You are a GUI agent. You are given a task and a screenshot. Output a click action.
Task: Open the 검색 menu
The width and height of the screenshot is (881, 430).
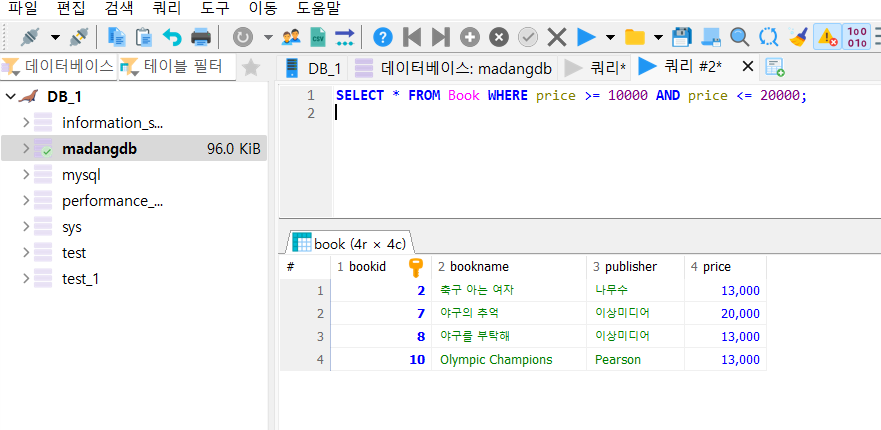pyautogui.click(x=120, y=8)
